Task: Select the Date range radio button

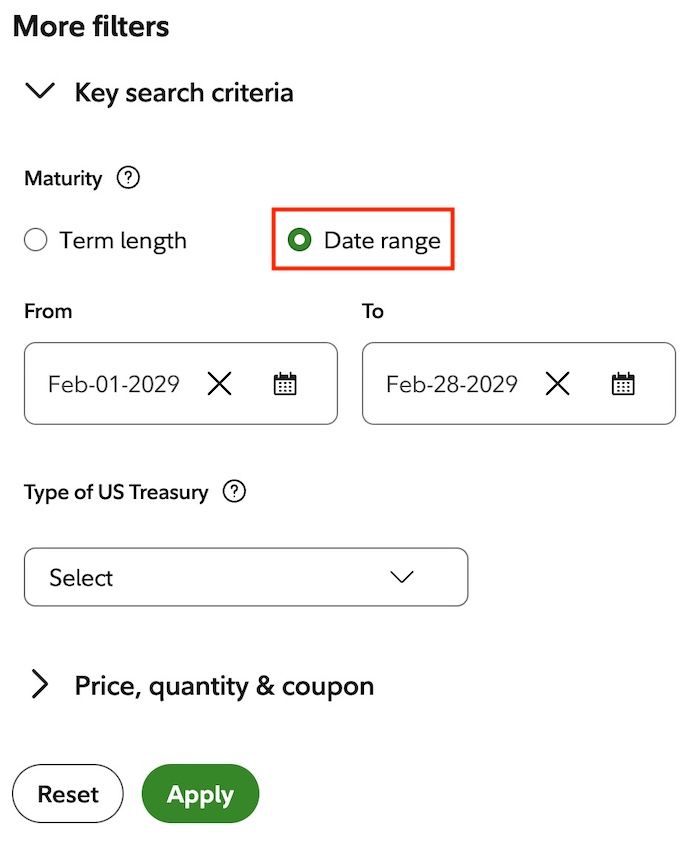Action: pyautogui.click(x=299, y=240)
